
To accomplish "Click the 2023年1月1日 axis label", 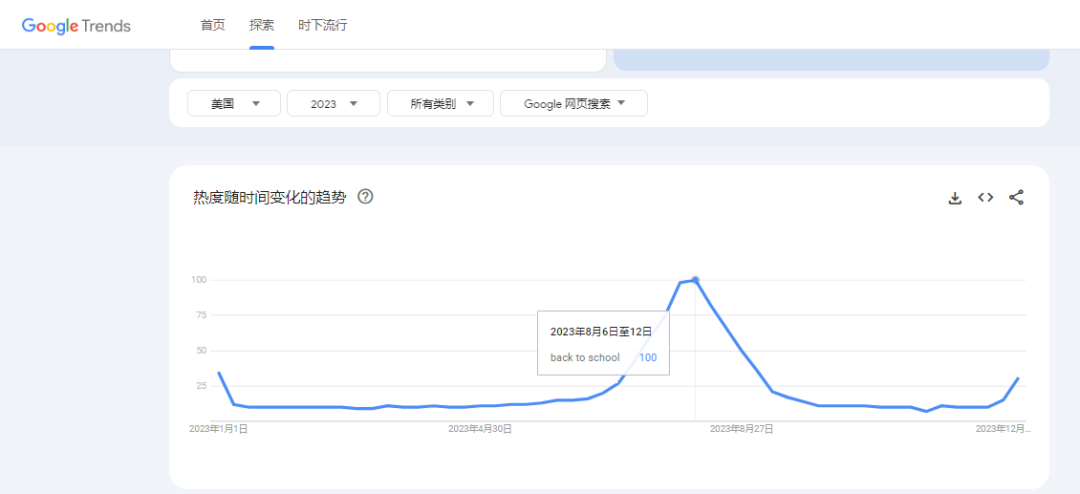I will point(218,429).
